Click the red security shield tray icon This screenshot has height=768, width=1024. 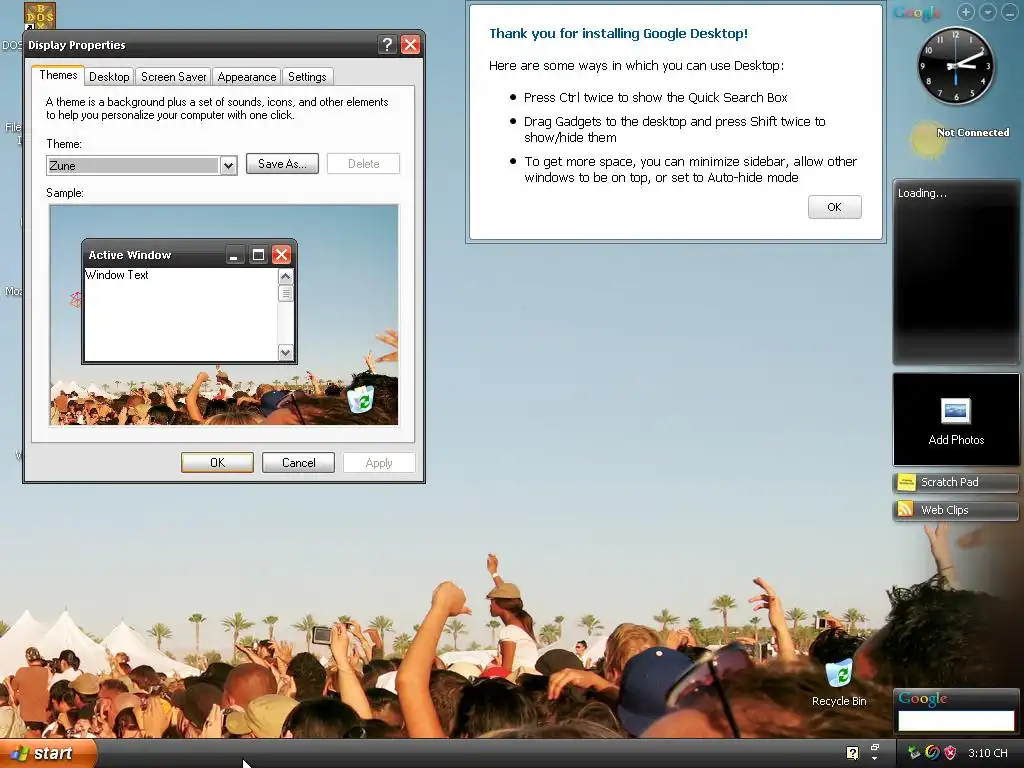950,753
